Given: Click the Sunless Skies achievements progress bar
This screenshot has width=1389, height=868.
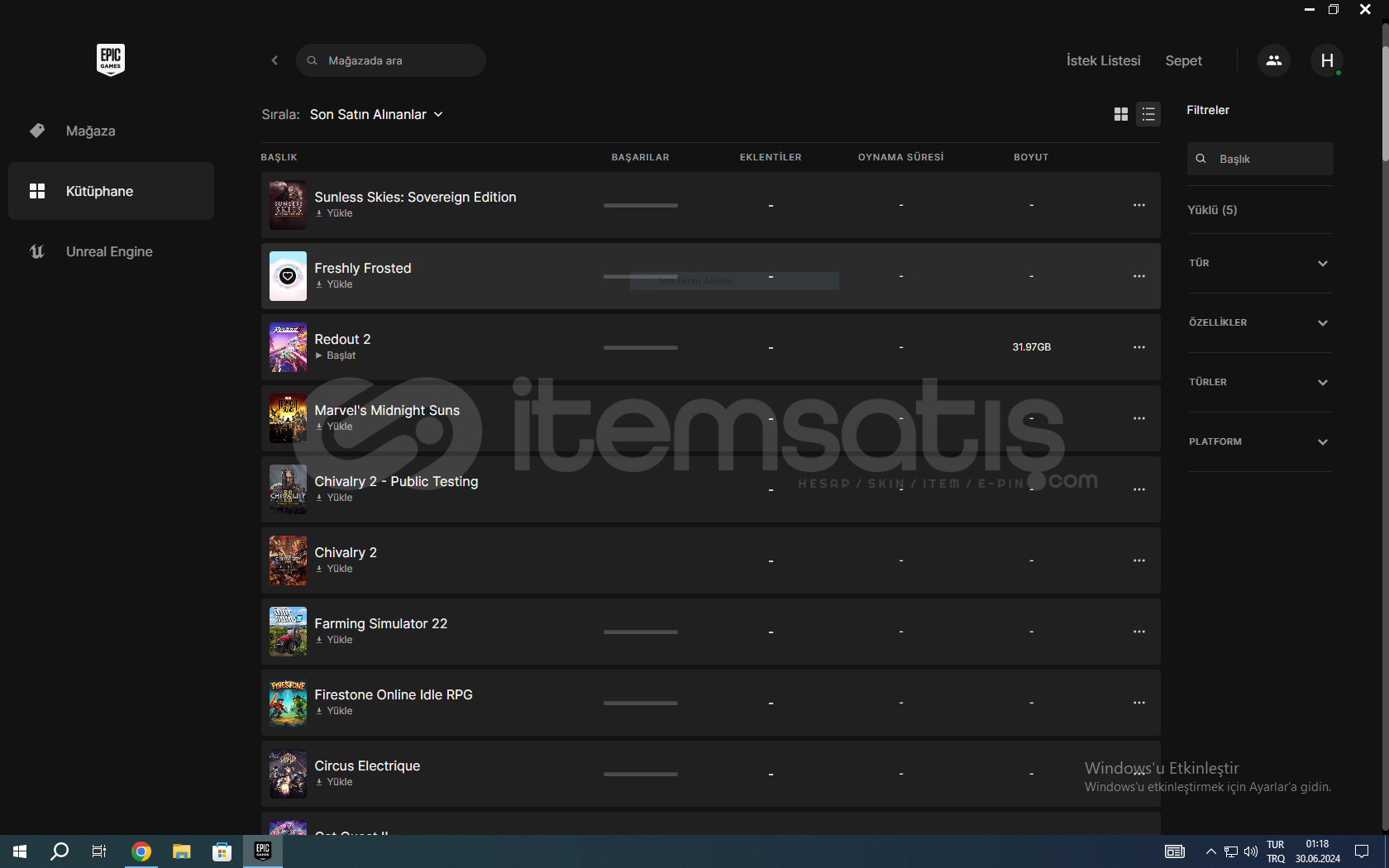Looking at the screenshot, I should point(641,205).
